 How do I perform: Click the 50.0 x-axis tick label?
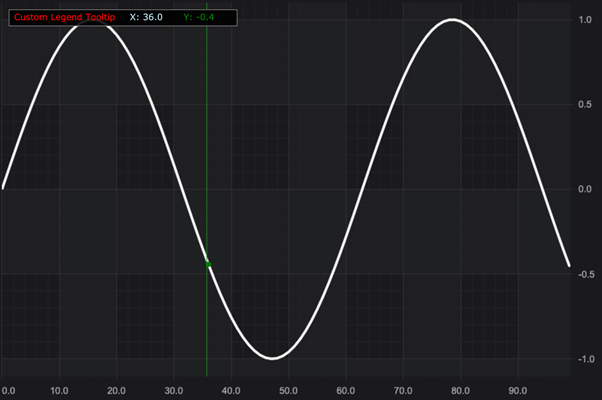point(289,391)
